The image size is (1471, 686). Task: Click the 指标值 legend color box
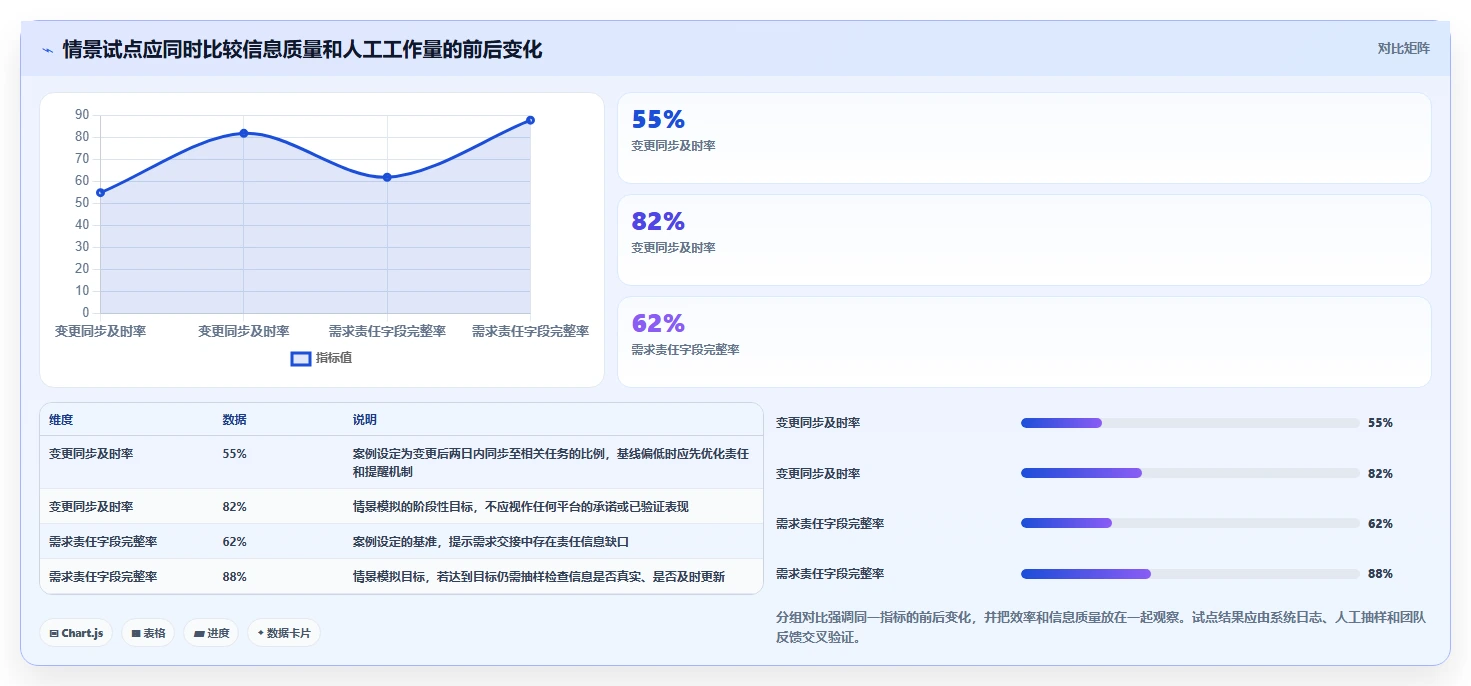[301, 358]
